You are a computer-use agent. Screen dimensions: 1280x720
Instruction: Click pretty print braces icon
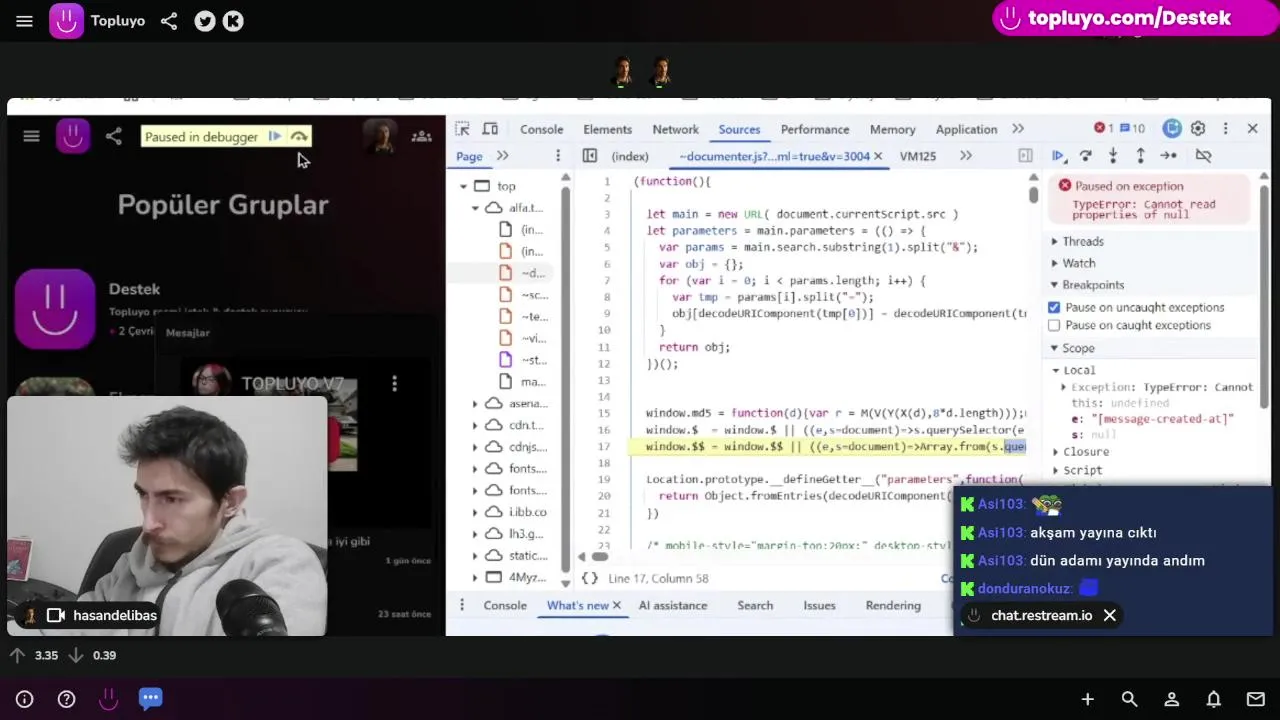click(x=590, y=578)
